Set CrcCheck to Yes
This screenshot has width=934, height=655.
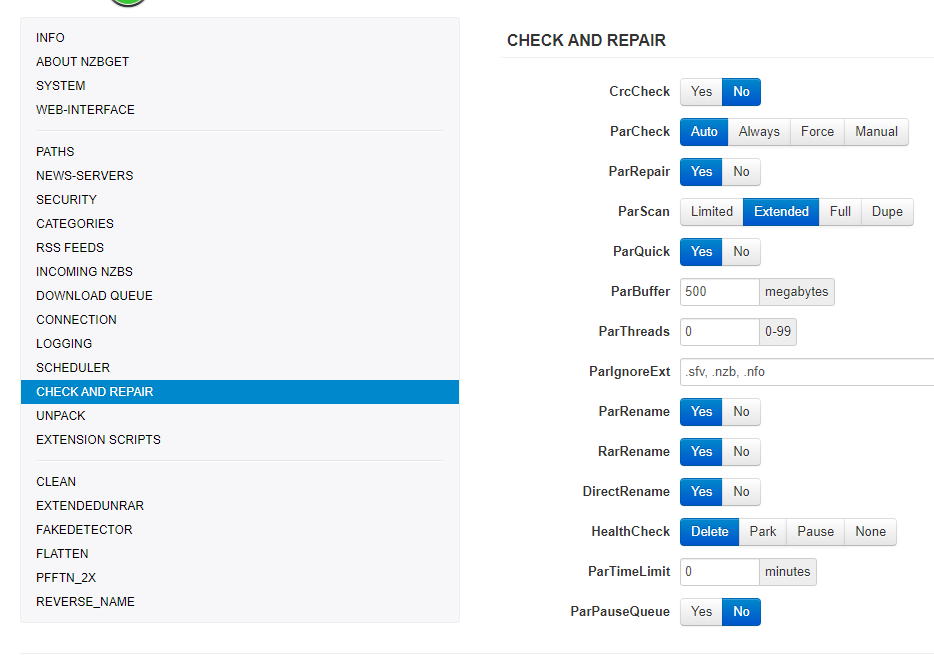701,92
